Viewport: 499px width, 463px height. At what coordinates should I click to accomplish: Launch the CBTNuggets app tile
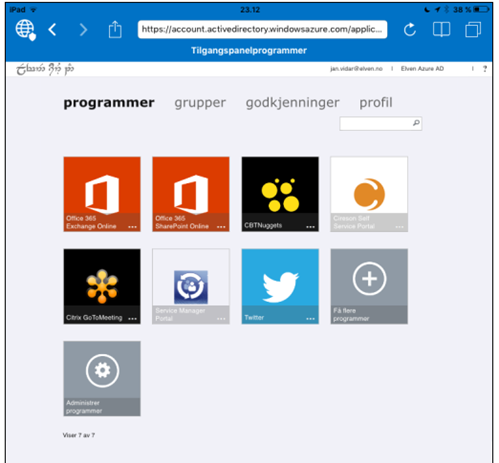coord(280,194)
